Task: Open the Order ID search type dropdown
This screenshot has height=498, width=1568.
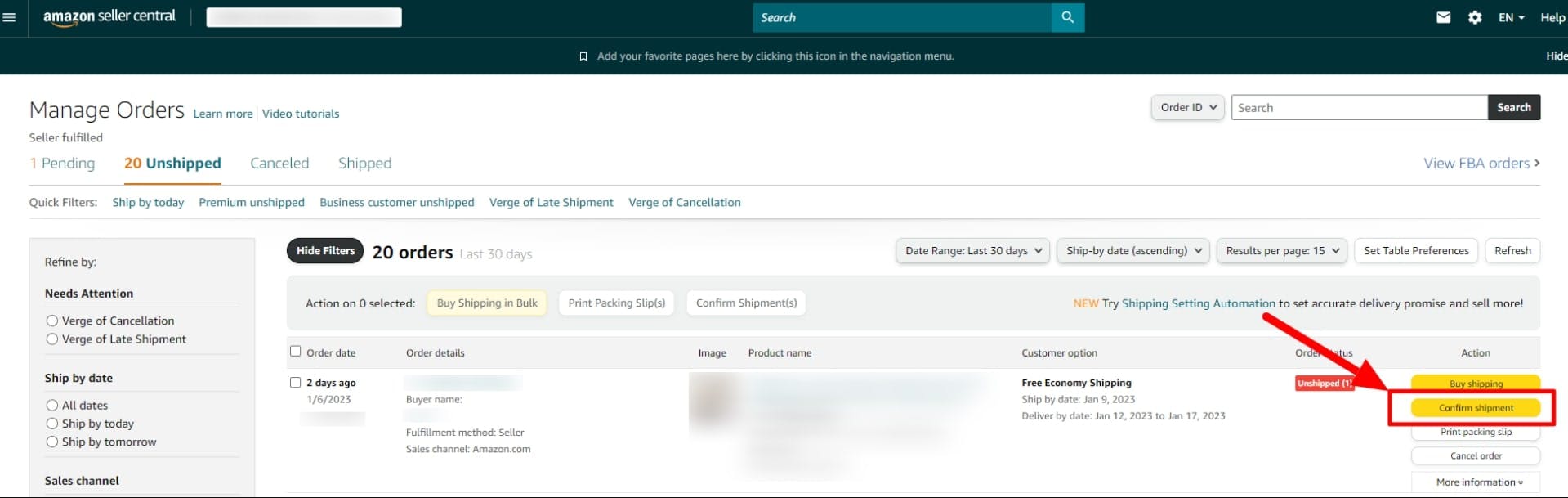Action: (x=1187, y=107)
